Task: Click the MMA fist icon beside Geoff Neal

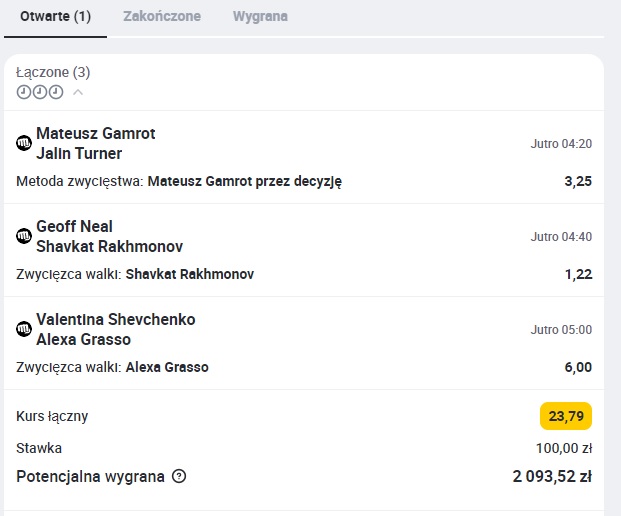Action: tap(24, 236)
